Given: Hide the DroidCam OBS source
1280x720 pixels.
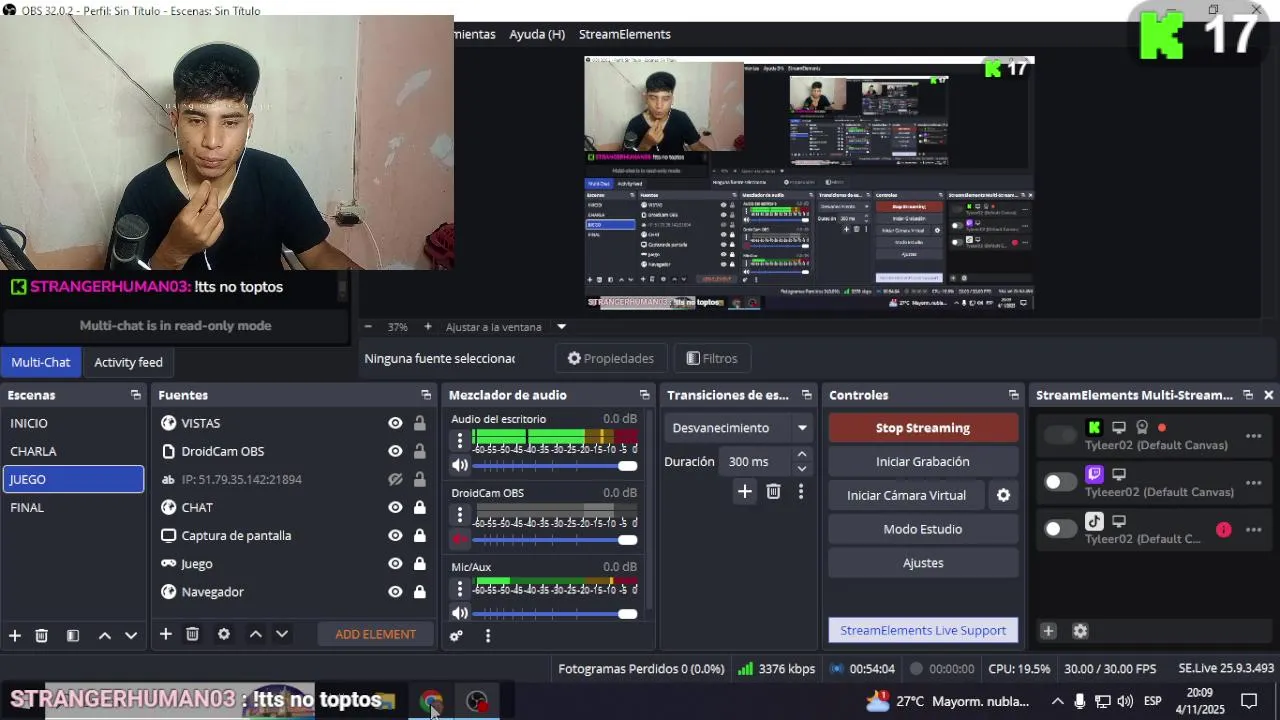Looking at the screenshot, I should point(395,451).
